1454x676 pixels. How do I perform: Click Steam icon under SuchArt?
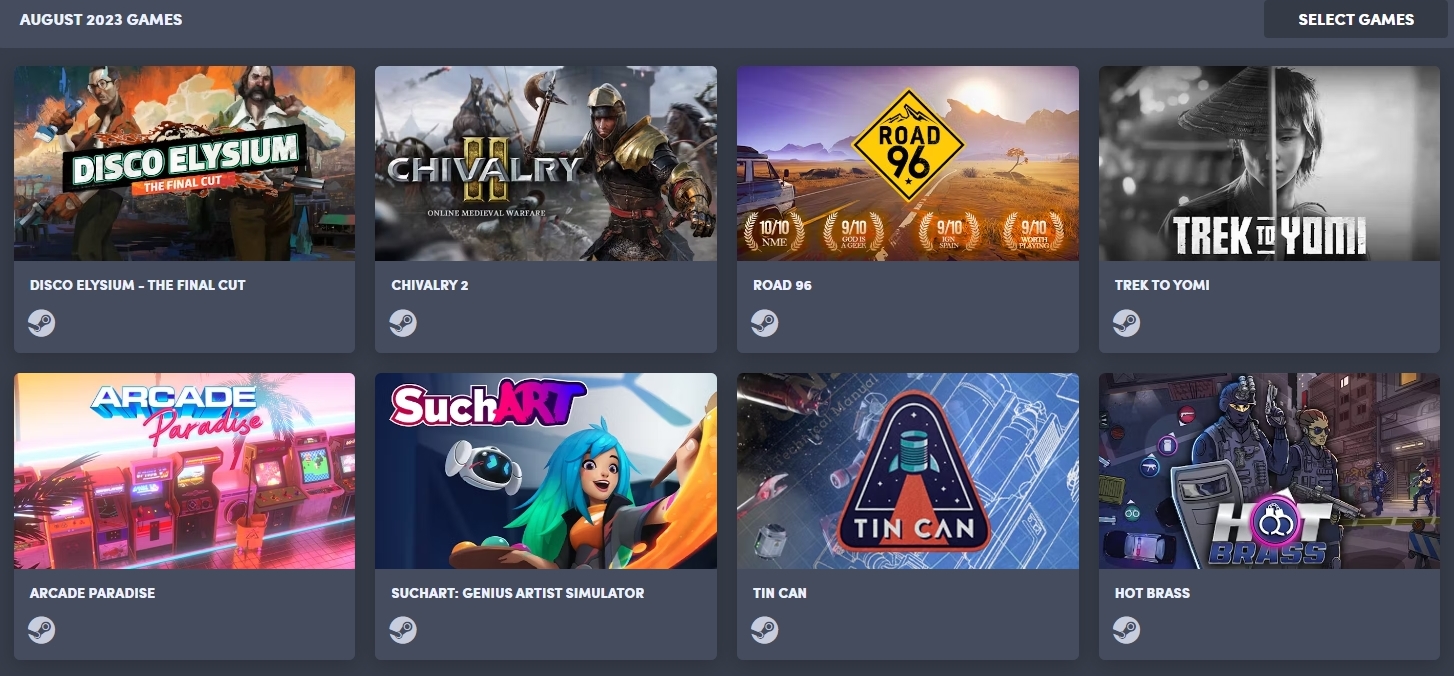click(403, 630)
